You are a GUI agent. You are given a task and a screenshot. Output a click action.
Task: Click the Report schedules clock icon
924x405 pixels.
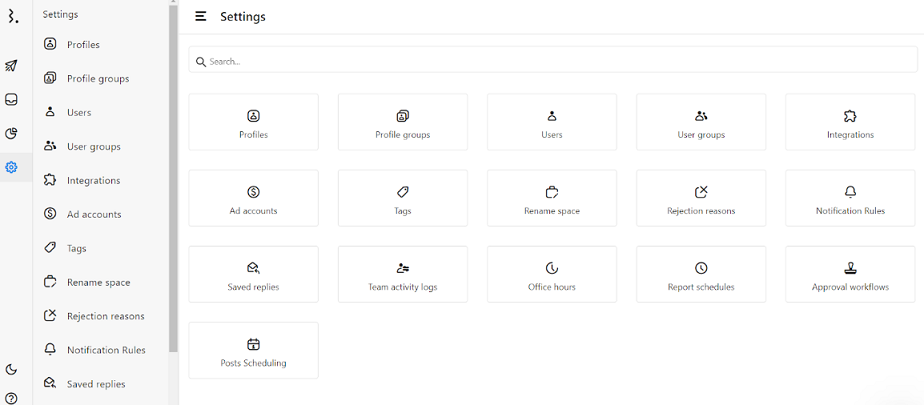click(x=701, y=268)
